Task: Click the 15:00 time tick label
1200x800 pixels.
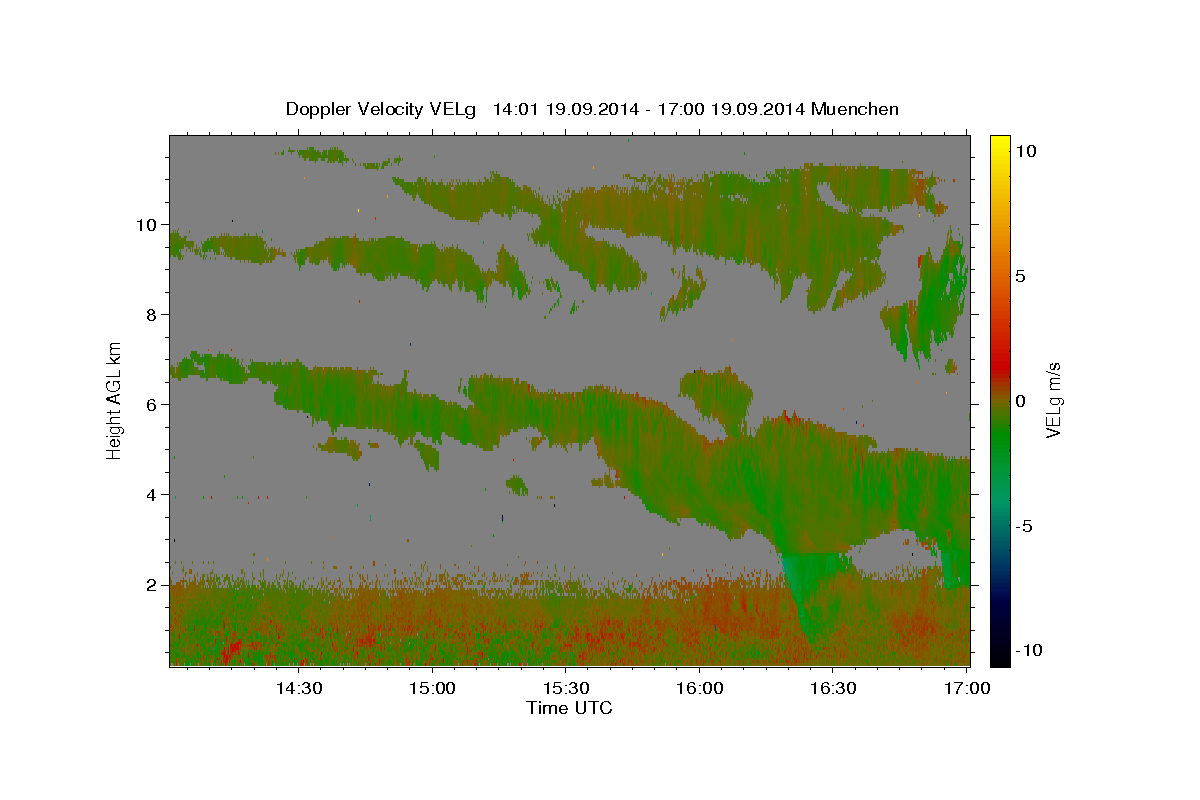Action: (x=433, y=689)
